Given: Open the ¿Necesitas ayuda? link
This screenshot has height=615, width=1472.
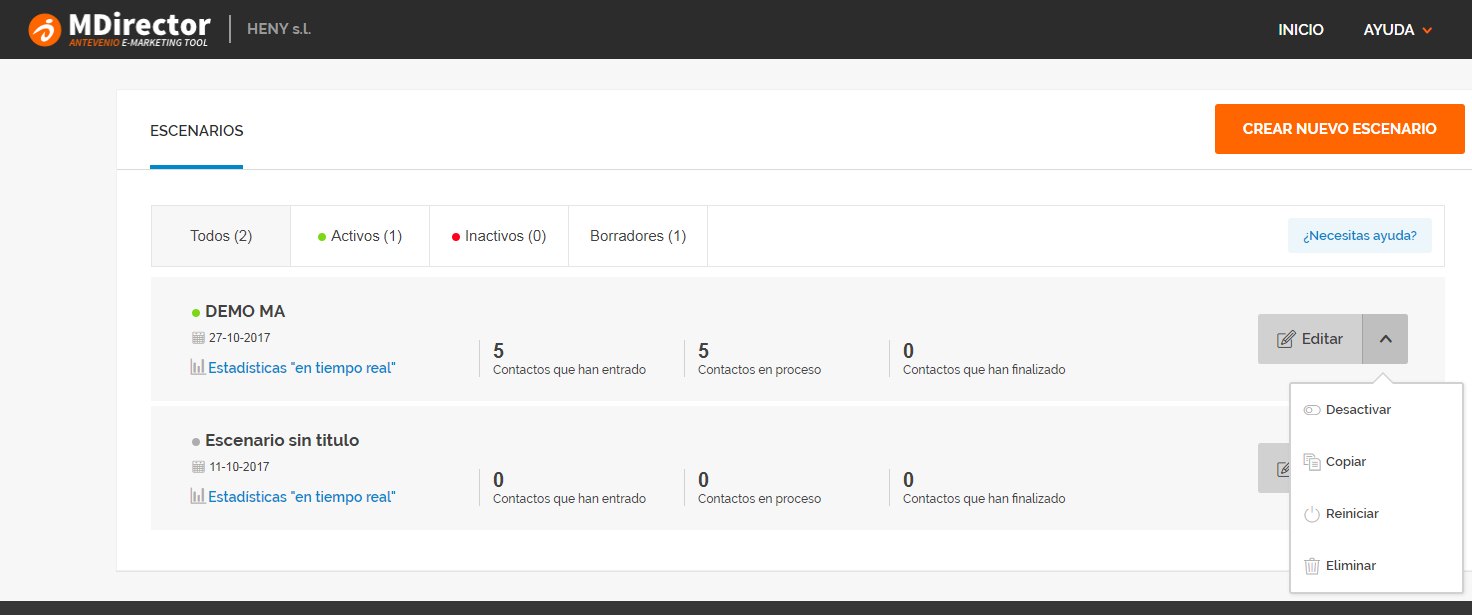Looking at the screenshot, I should point(1359,236).
